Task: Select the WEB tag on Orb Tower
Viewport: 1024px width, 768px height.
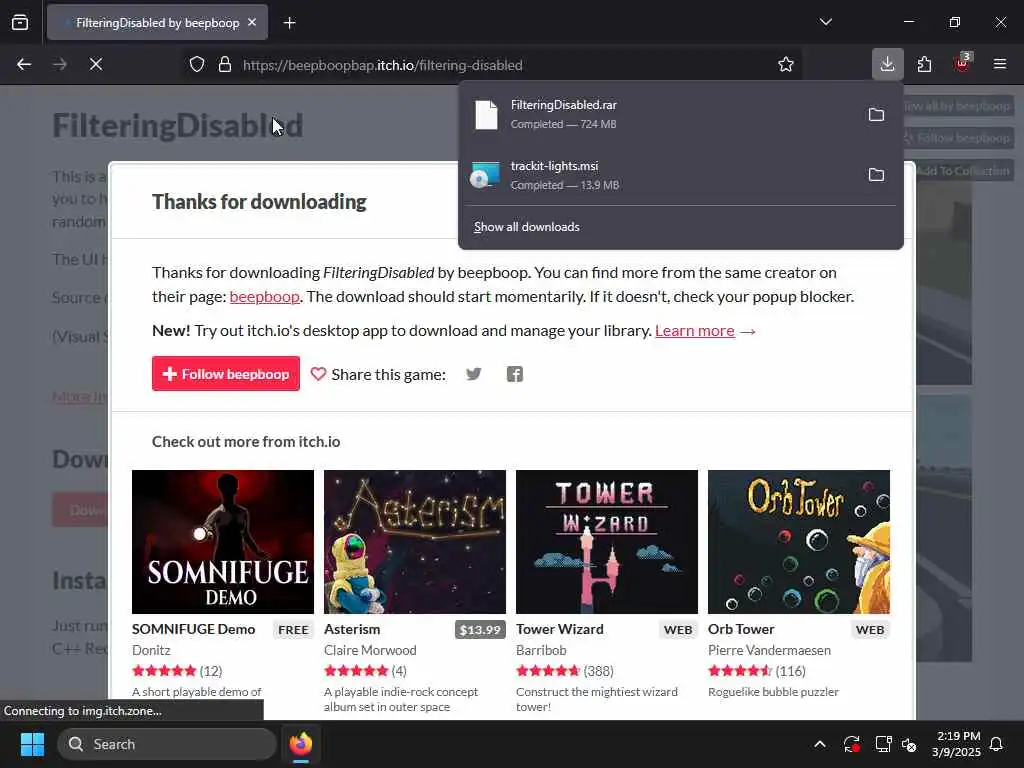Action: 870,630
